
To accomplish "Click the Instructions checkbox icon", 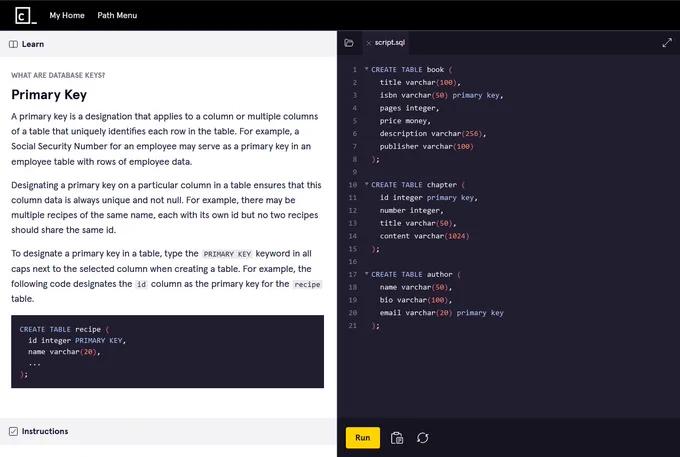I will tap(13, 431).
